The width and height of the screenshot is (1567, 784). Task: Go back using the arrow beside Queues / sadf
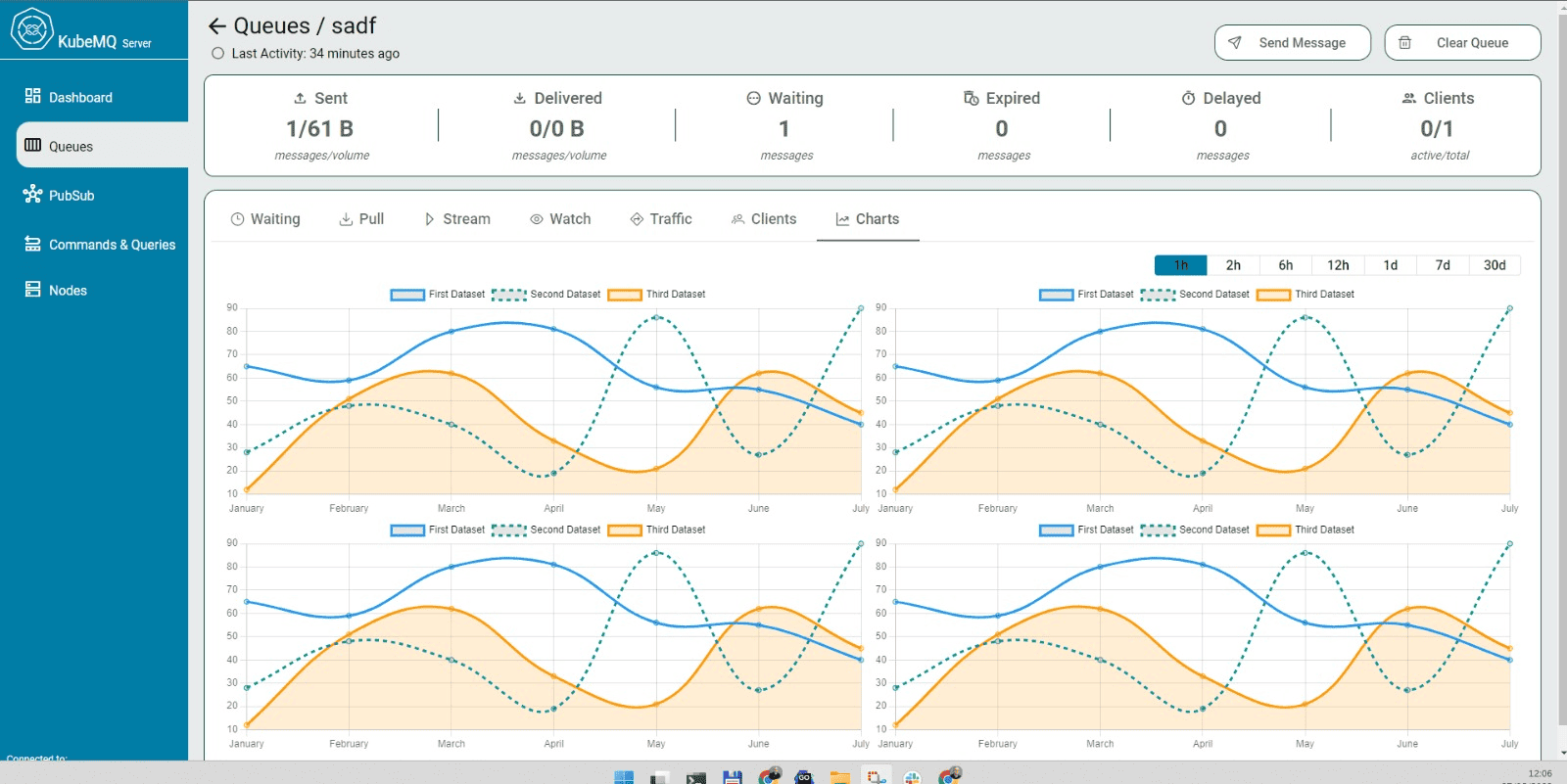[x=217, y=26]
